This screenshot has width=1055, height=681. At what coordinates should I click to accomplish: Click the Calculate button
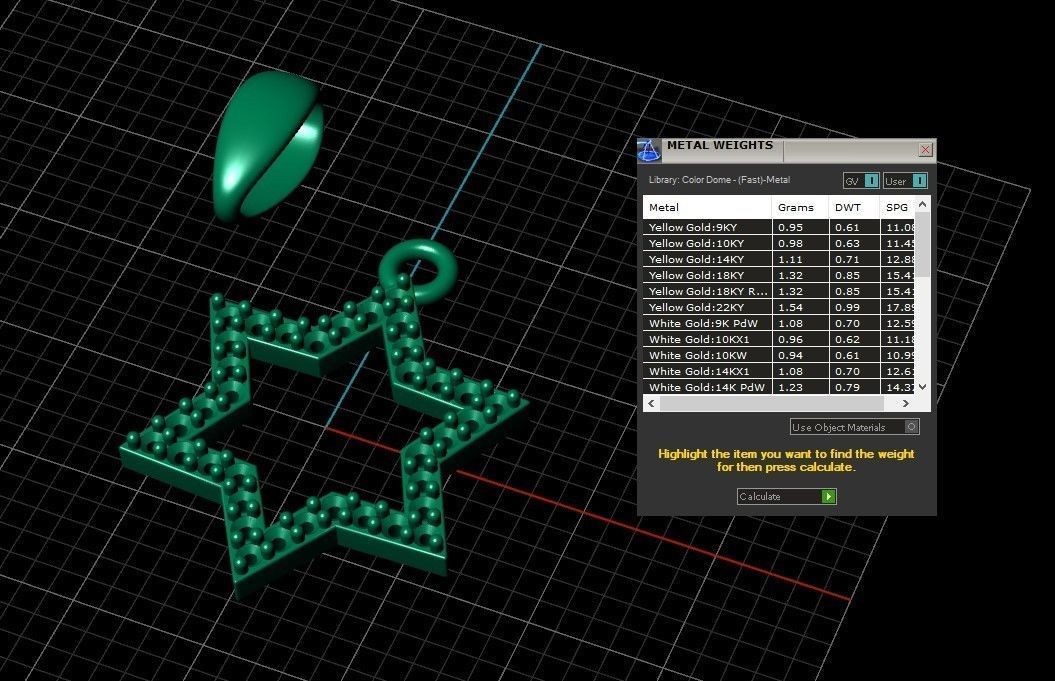tap(787, 497)
